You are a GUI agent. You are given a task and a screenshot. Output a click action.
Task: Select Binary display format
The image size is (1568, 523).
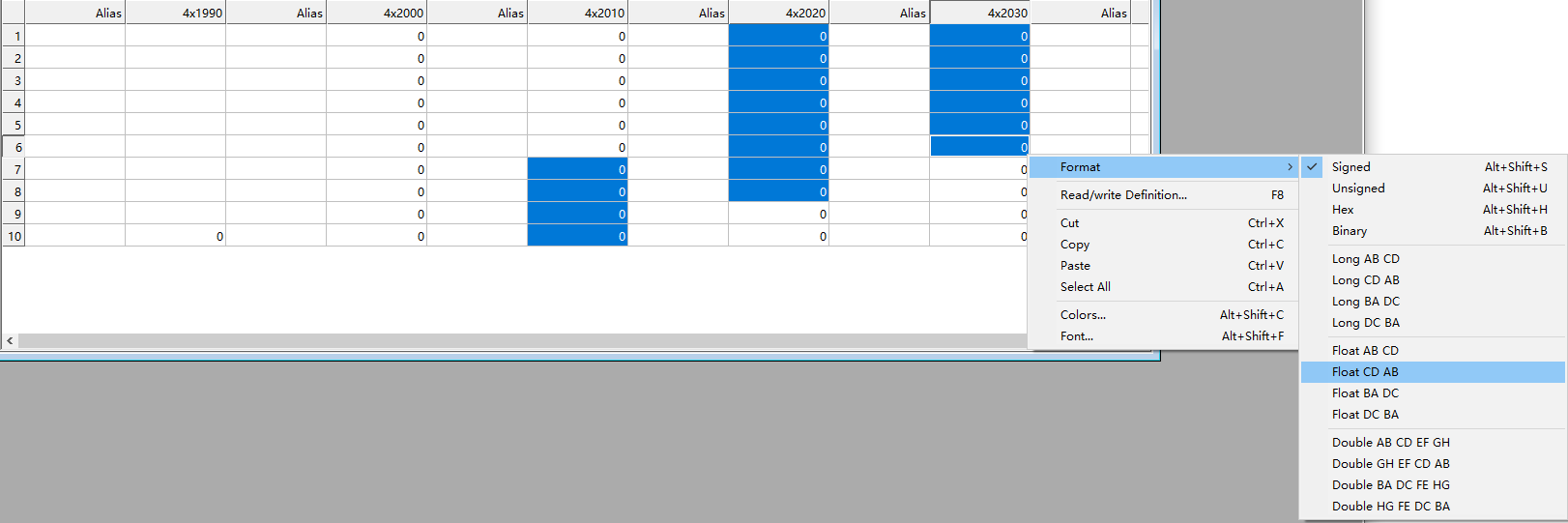click(x=1349, y=231)
